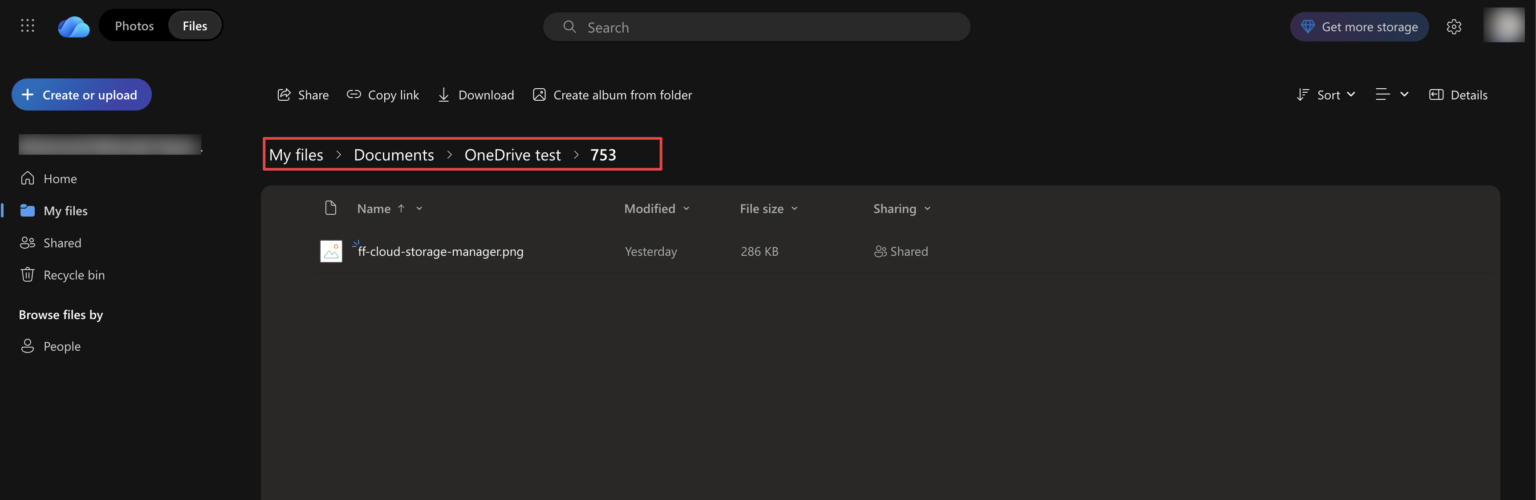Click Get more storage button
Screen dimensions: 1536x500
tap(1359, 27)
